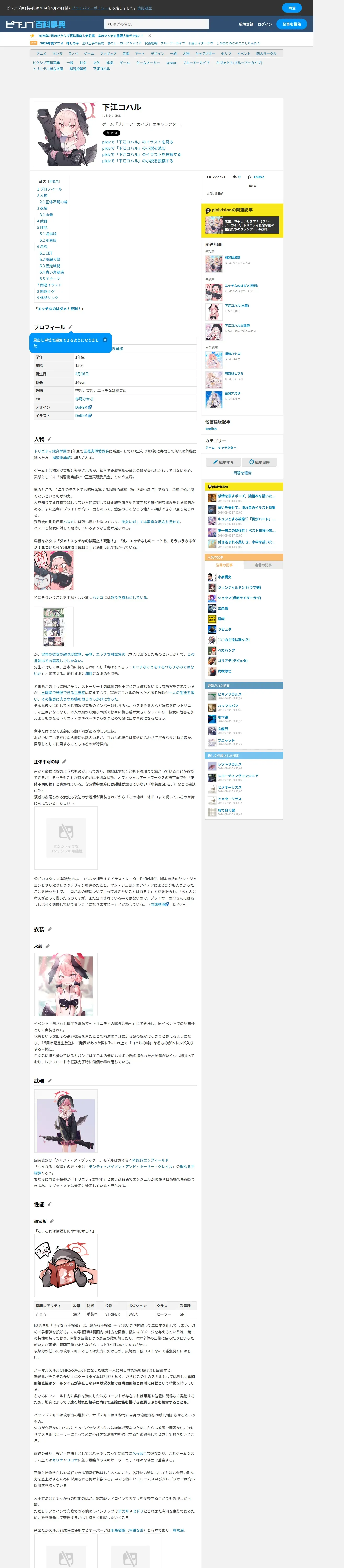
Task: Click the pencil edit icon beside 衣装 heading
Action: click(x=50, y=930)
